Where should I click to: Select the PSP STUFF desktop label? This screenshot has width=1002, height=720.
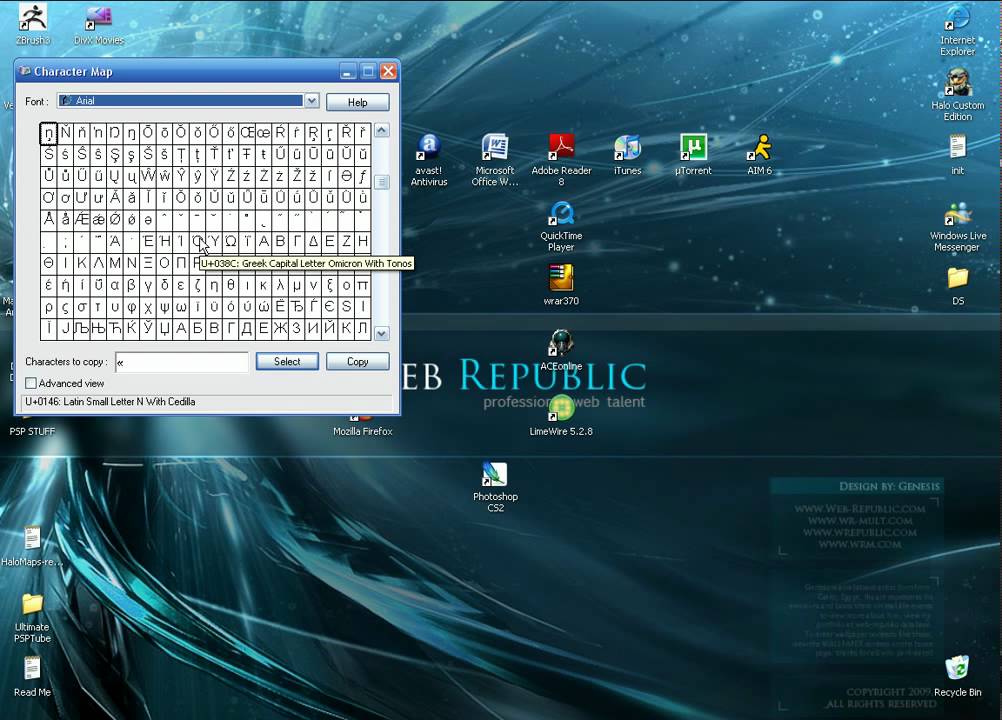pyautogui.click(x=32, y=431)
